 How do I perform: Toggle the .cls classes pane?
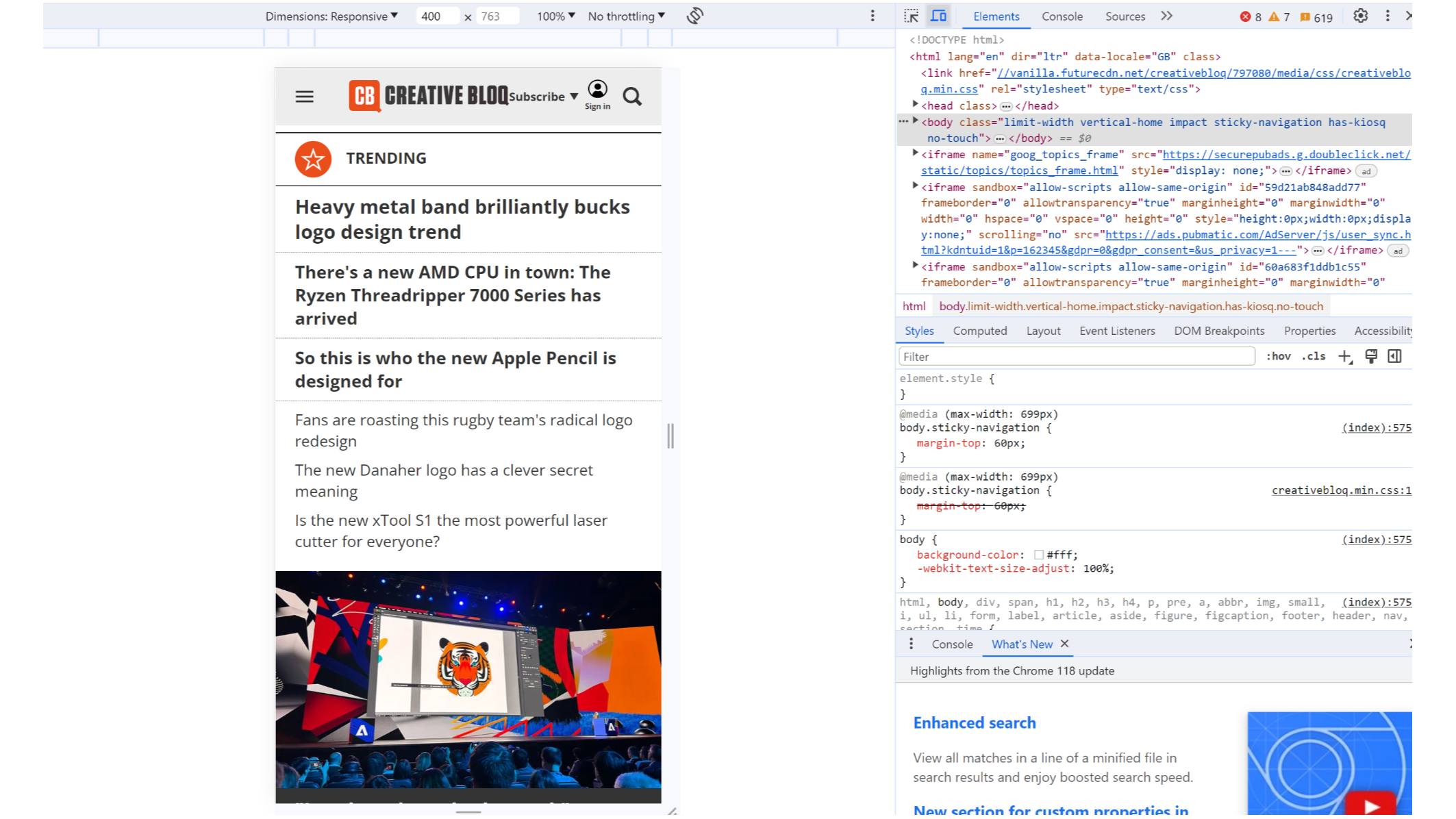tap(1313, 356)
